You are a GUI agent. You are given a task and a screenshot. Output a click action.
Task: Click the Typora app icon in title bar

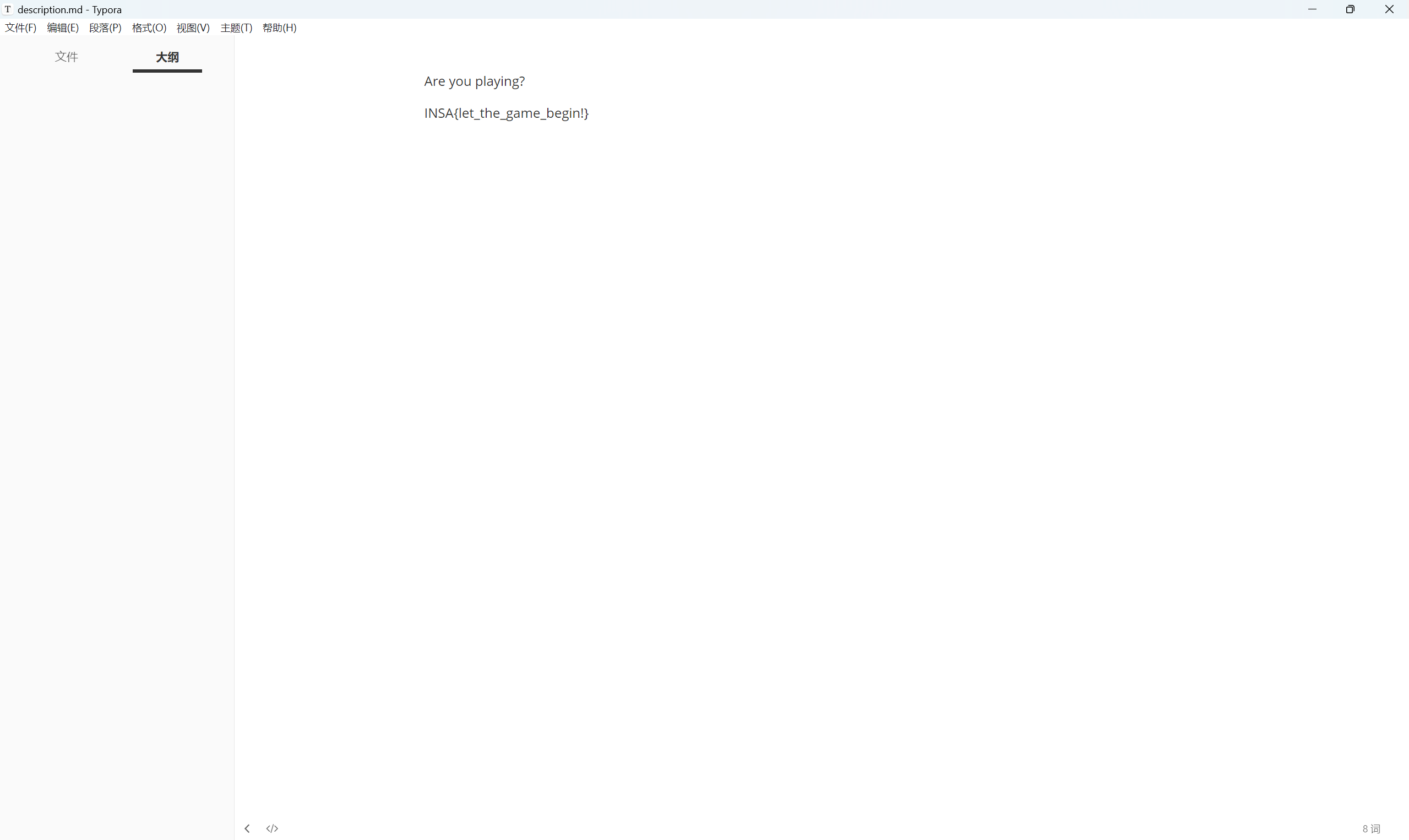pyautogui.click(x=8, y=9)
